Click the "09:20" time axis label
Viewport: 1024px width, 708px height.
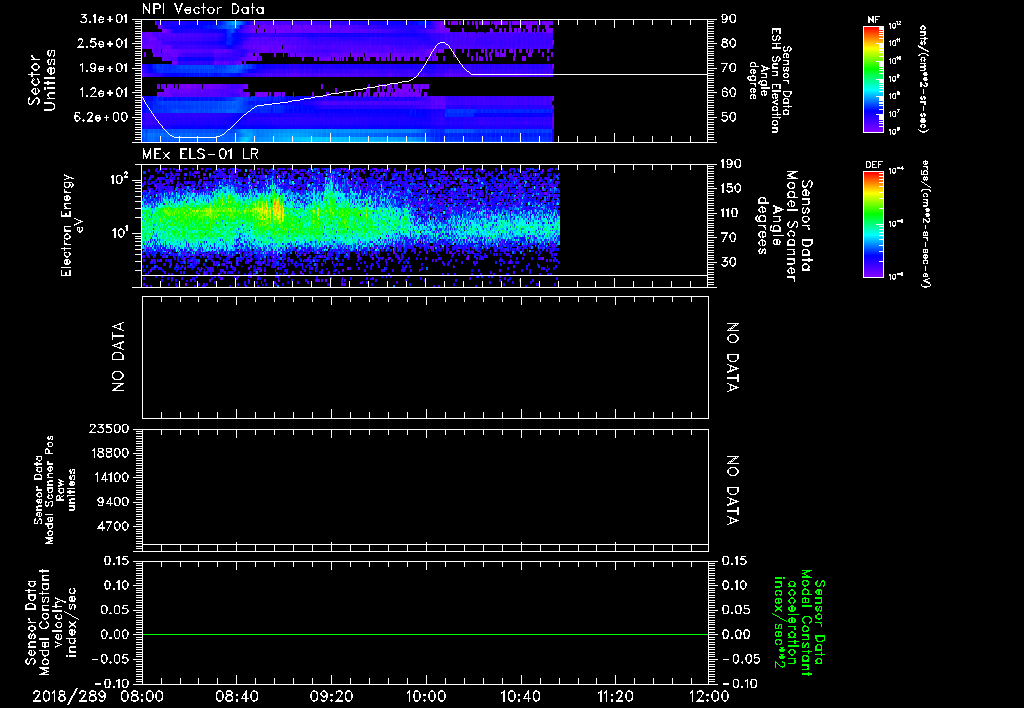331,696
